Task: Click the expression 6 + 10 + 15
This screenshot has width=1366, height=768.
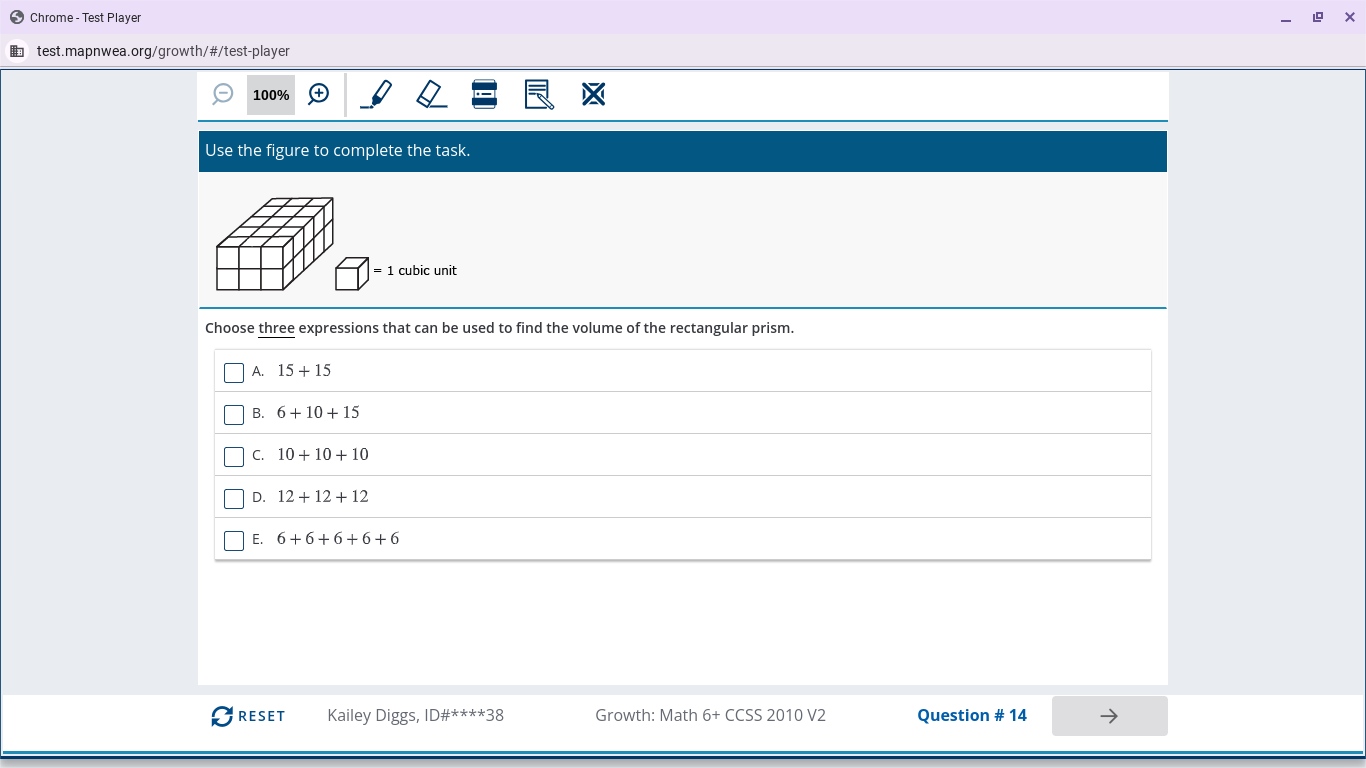Action: 318,413
